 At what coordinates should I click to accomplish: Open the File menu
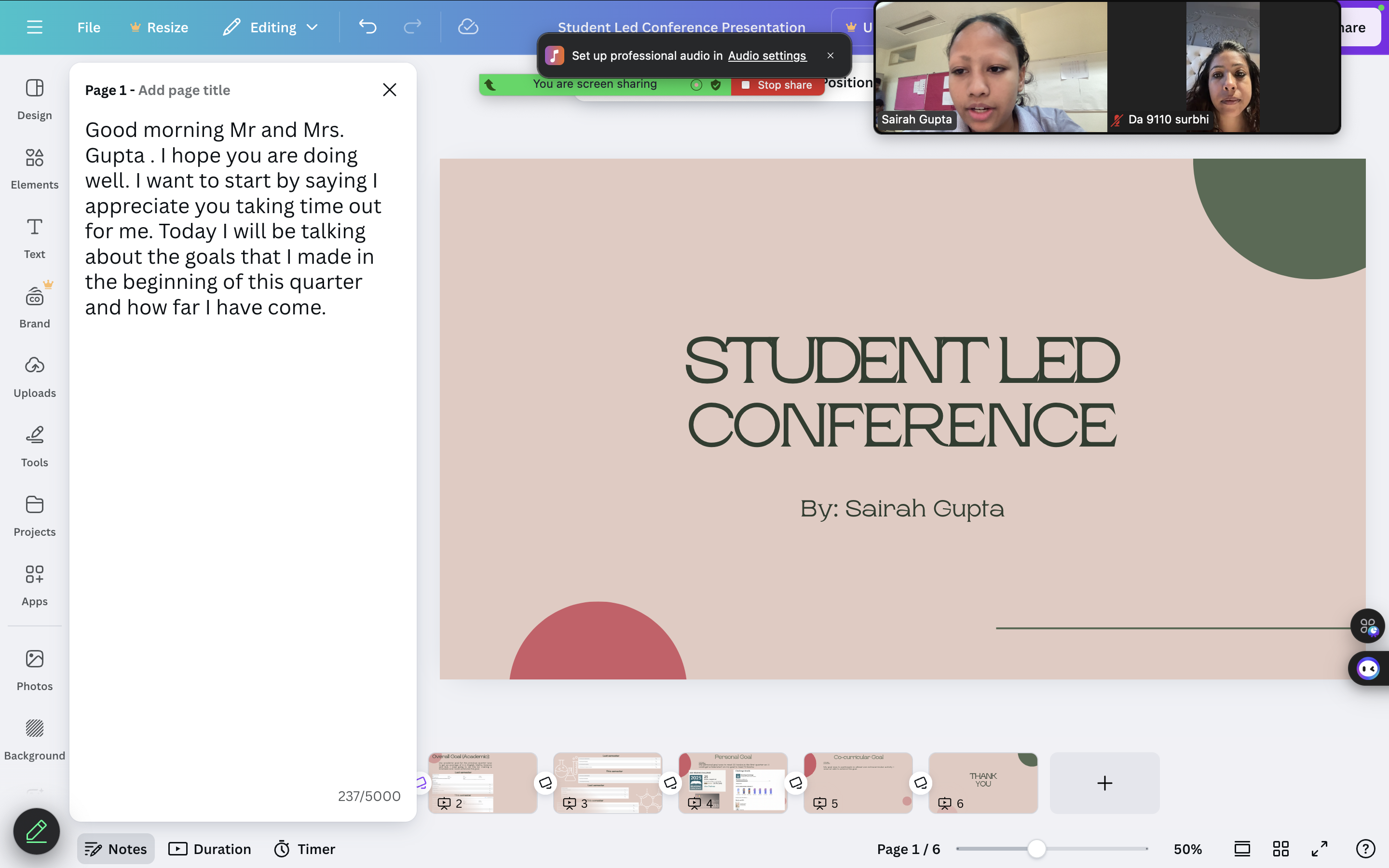point(88,27)
